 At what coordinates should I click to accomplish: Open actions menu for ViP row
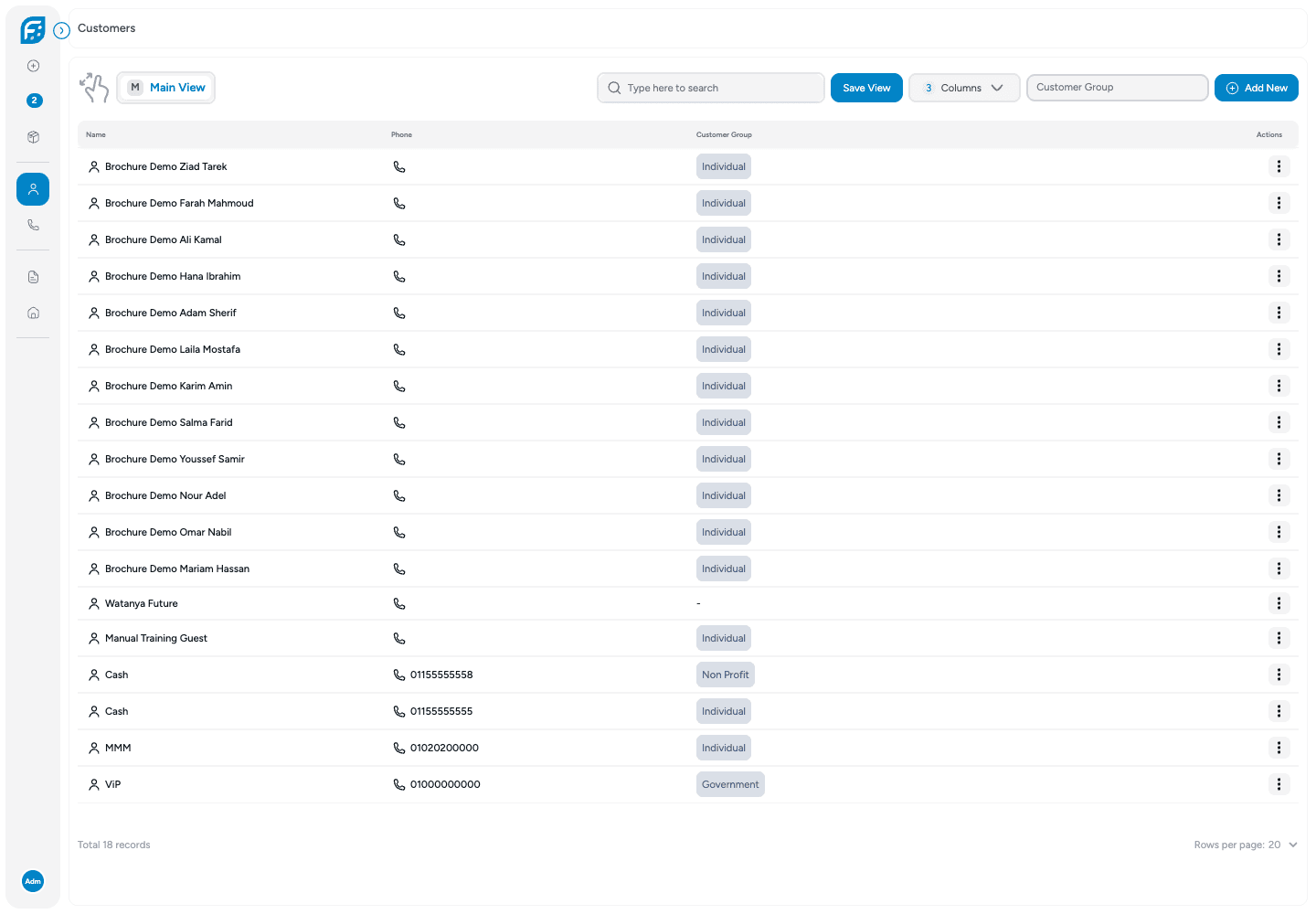[x=1279, y=784]
